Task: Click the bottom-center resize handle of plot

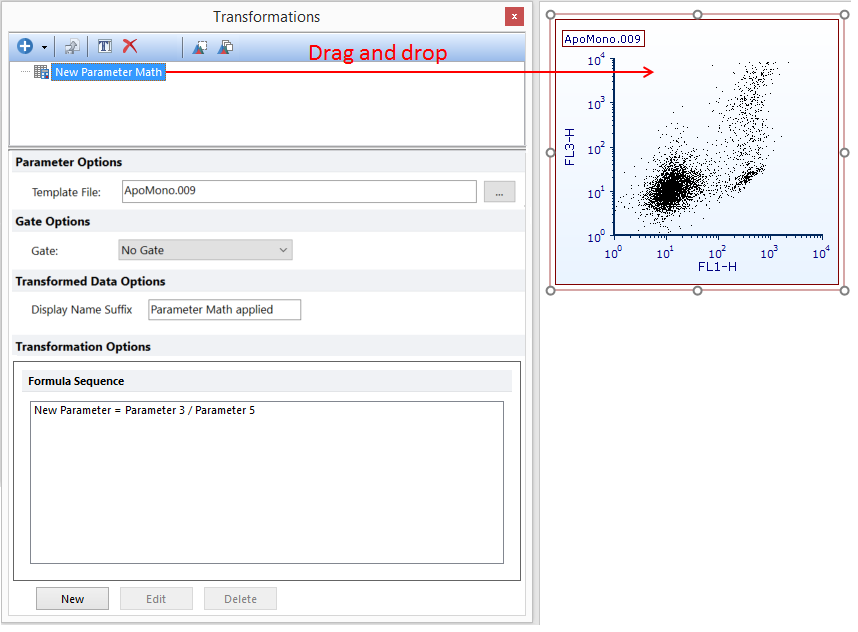Action: [697, 291]
